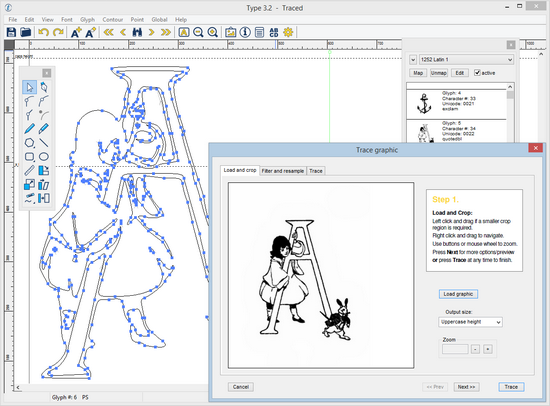Image resolution: width=550 pixels, height=406 pixels.
Task: Open the Glyph menu
Action: (x=87, y=20)
